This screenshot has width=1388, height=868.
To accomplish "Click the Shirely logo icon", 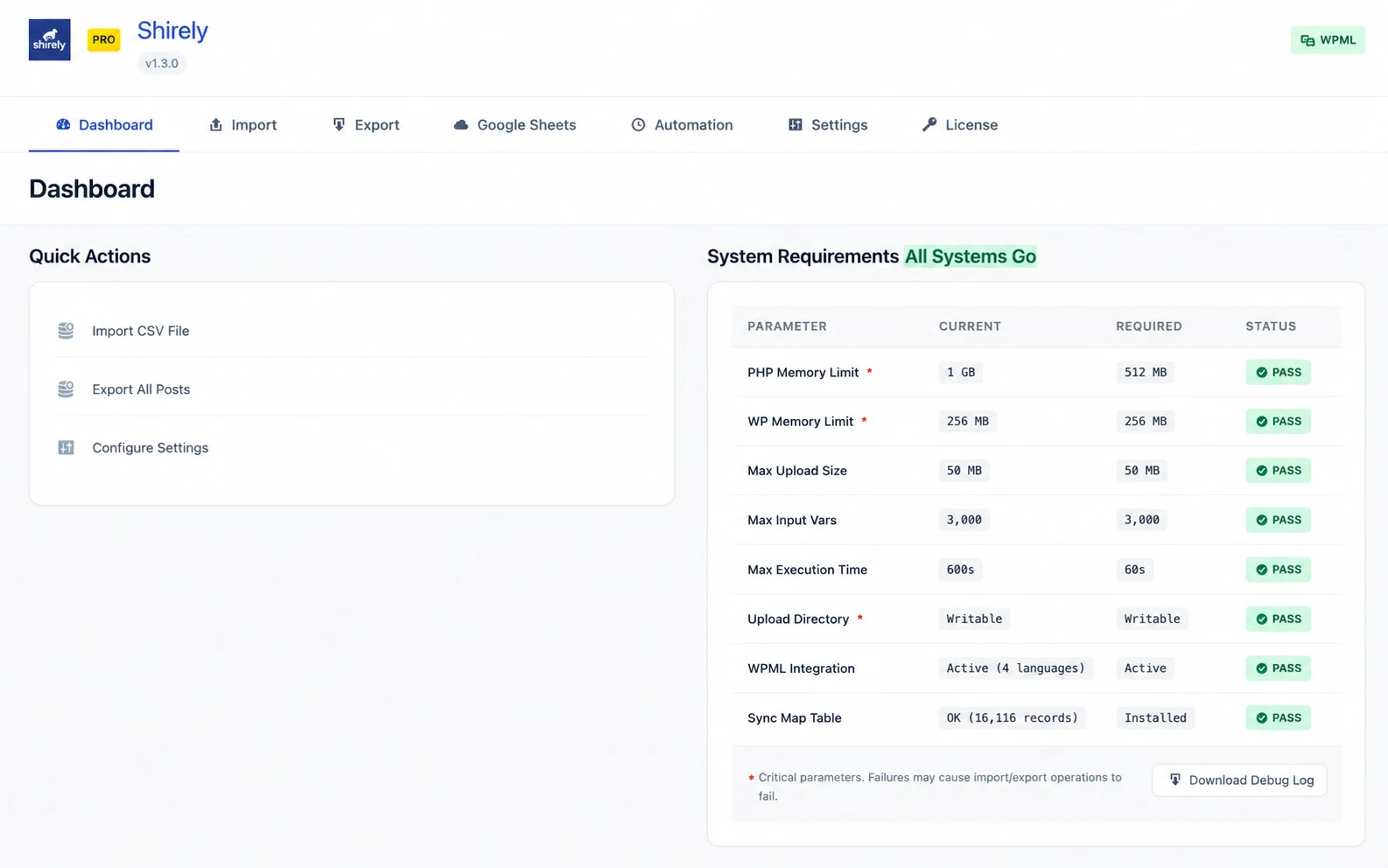I will pos(49,39).
